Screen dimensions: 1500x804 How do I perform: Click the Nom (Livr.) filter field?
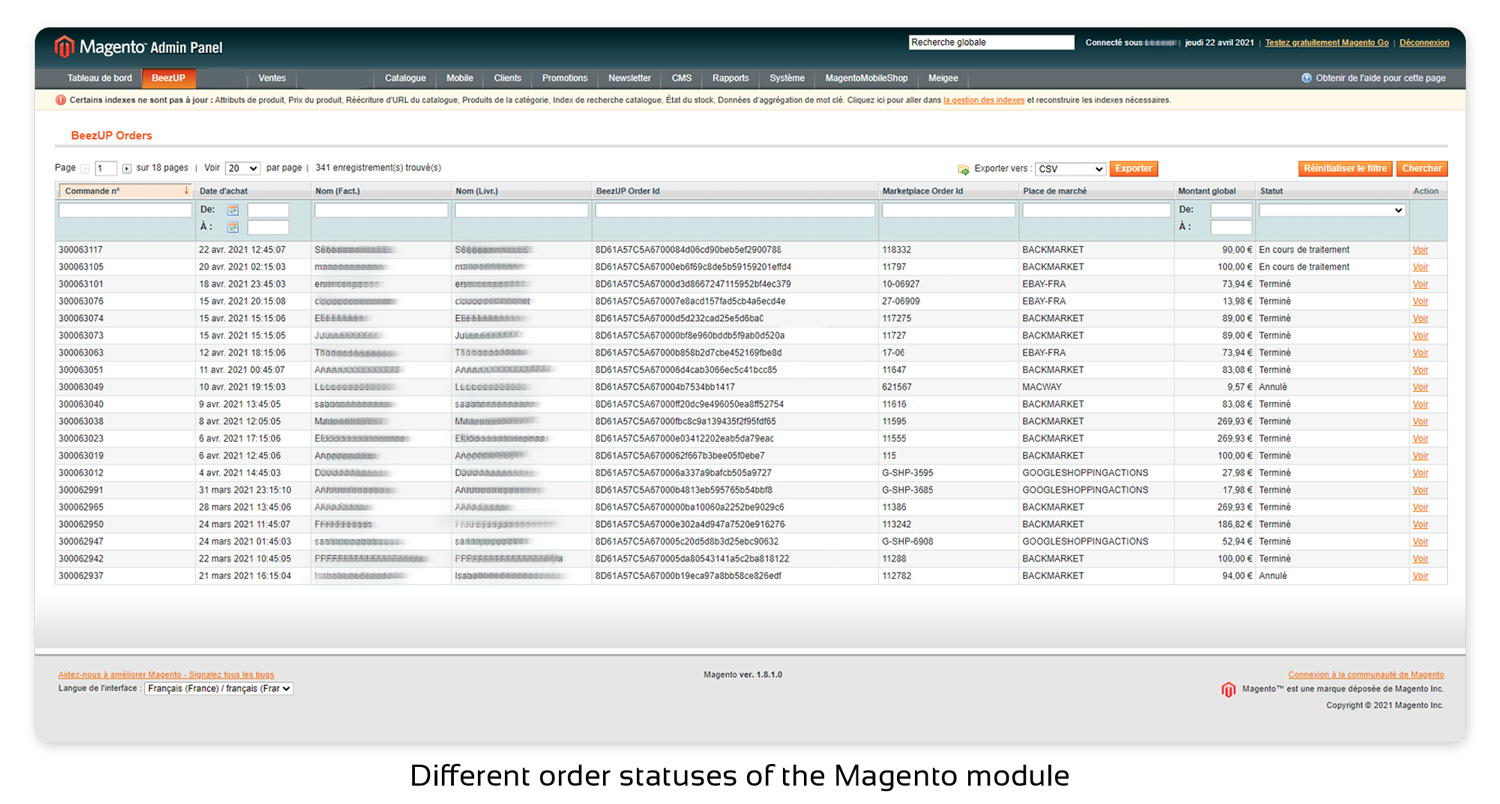pyautogui.click(x=521, y=211)
